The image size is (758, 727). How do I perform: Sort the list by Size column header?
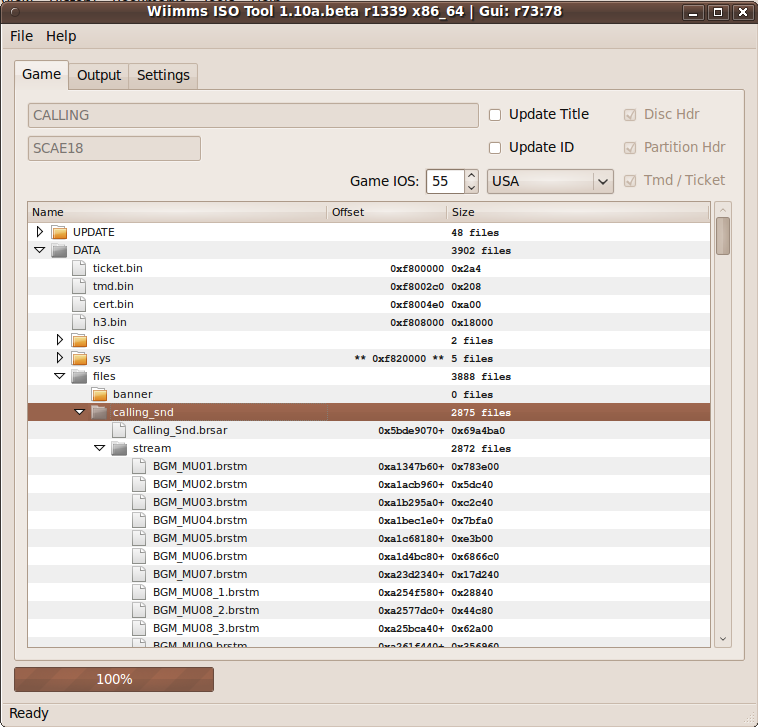tap(576, 212)
